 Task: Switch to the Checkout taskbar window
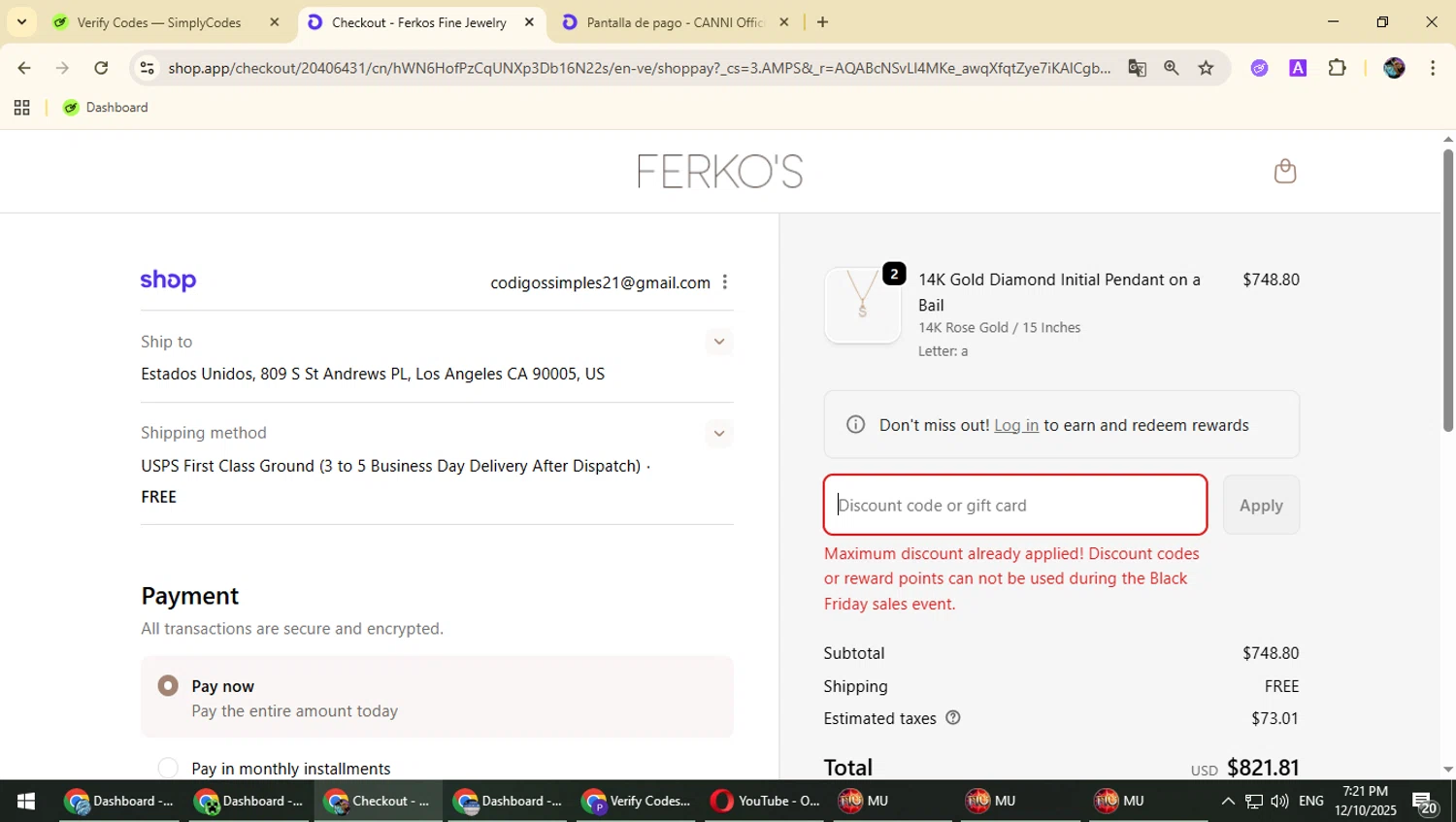pos(380,801)
